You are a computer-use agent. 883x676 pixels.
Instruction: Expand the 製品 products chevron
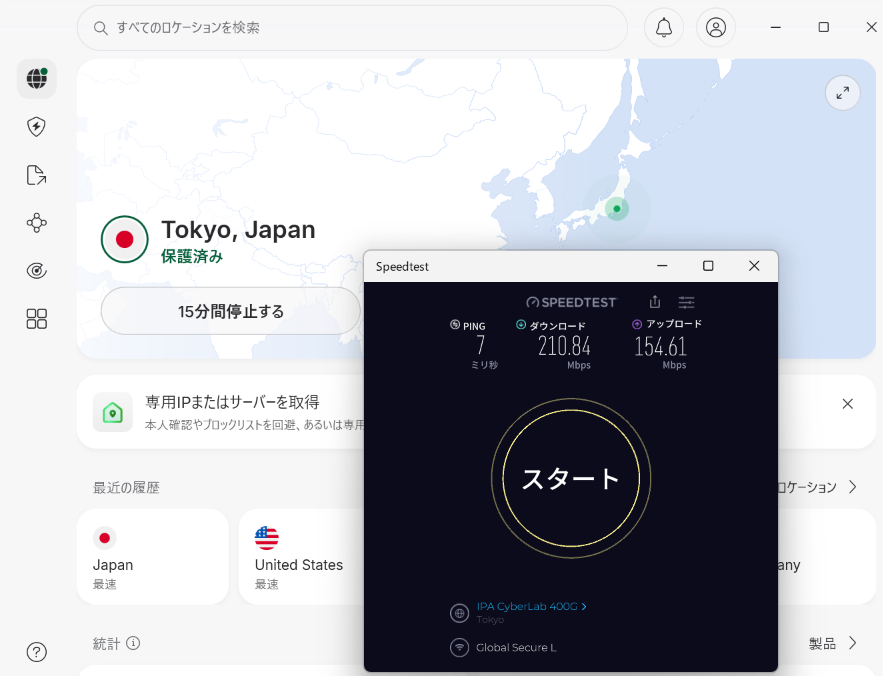853,643
